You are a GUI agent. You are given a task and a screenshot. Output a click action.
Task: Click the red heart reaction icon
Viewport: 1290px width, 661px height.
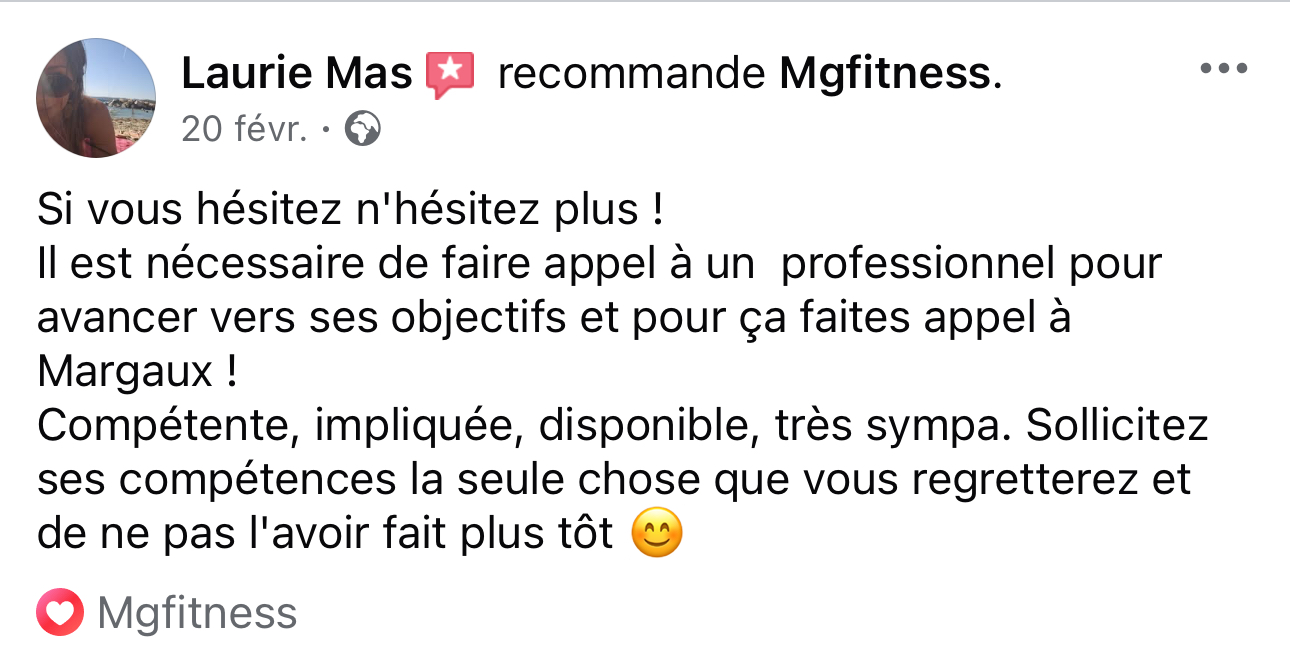point(60,613)
